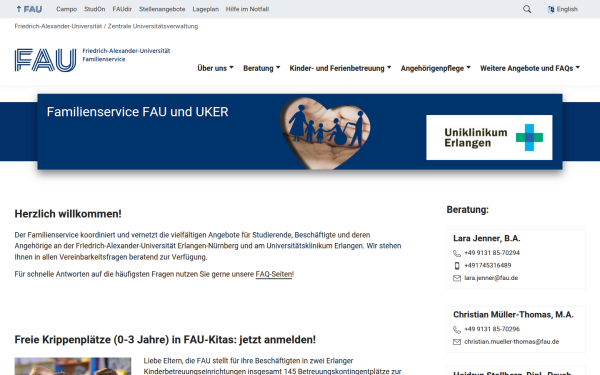Go to Zentrale Universitätsverwaltung breadcrumb
Screen dimensions: 600x375
(153, 26)
